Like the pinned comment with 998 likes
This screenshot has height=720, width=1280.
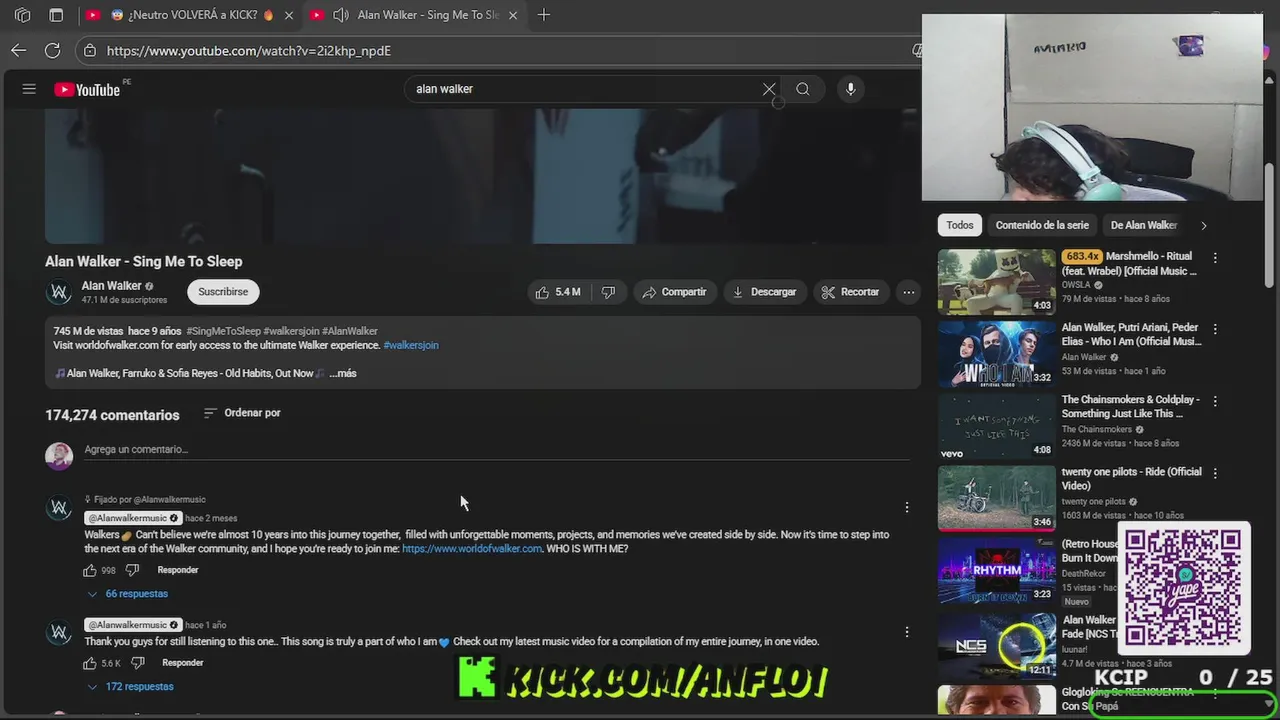point(90,570)
